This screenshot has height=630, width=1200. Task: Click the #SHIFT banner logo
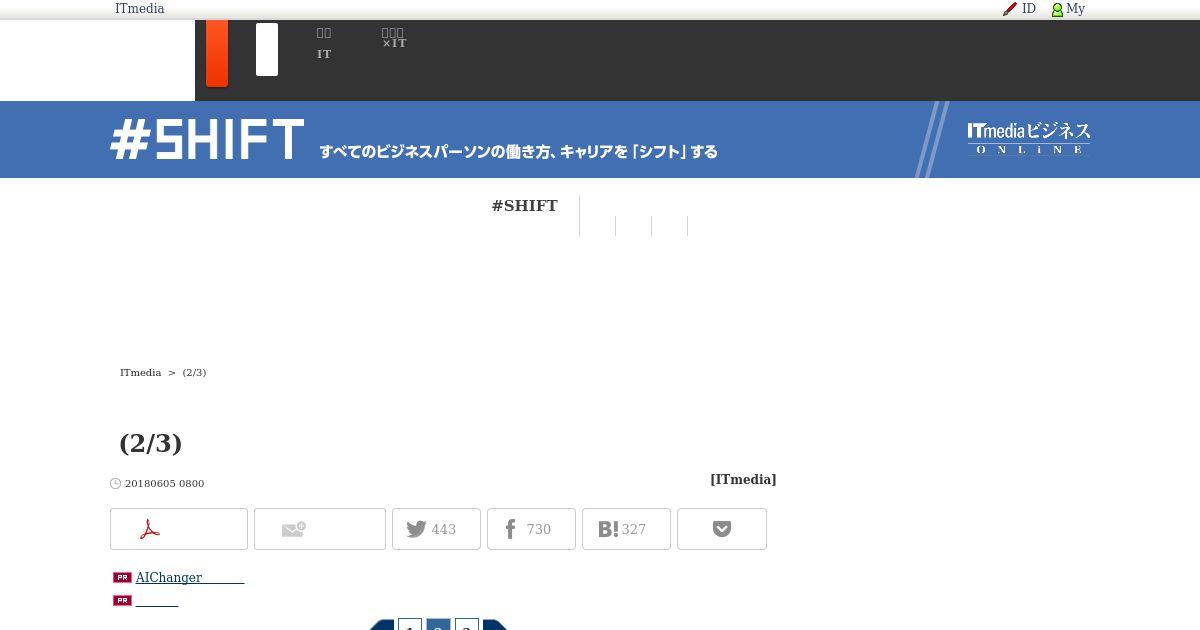point(207,139)
